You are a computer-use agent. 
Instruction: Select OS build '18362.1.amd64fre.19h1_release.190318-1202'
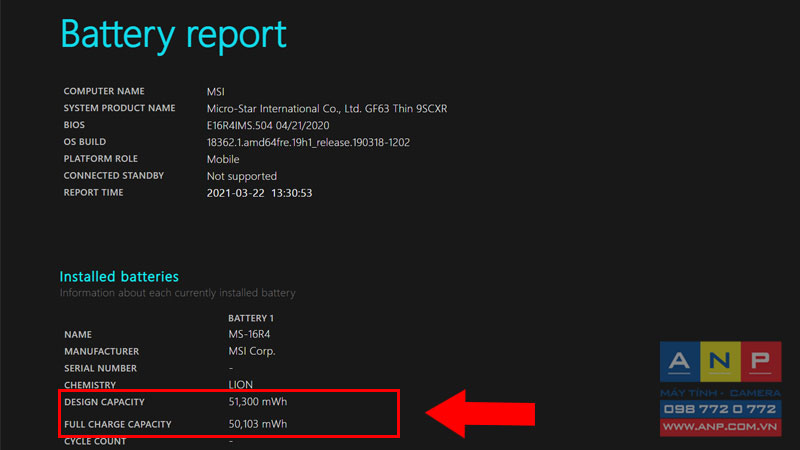click(x=308, y=142)
